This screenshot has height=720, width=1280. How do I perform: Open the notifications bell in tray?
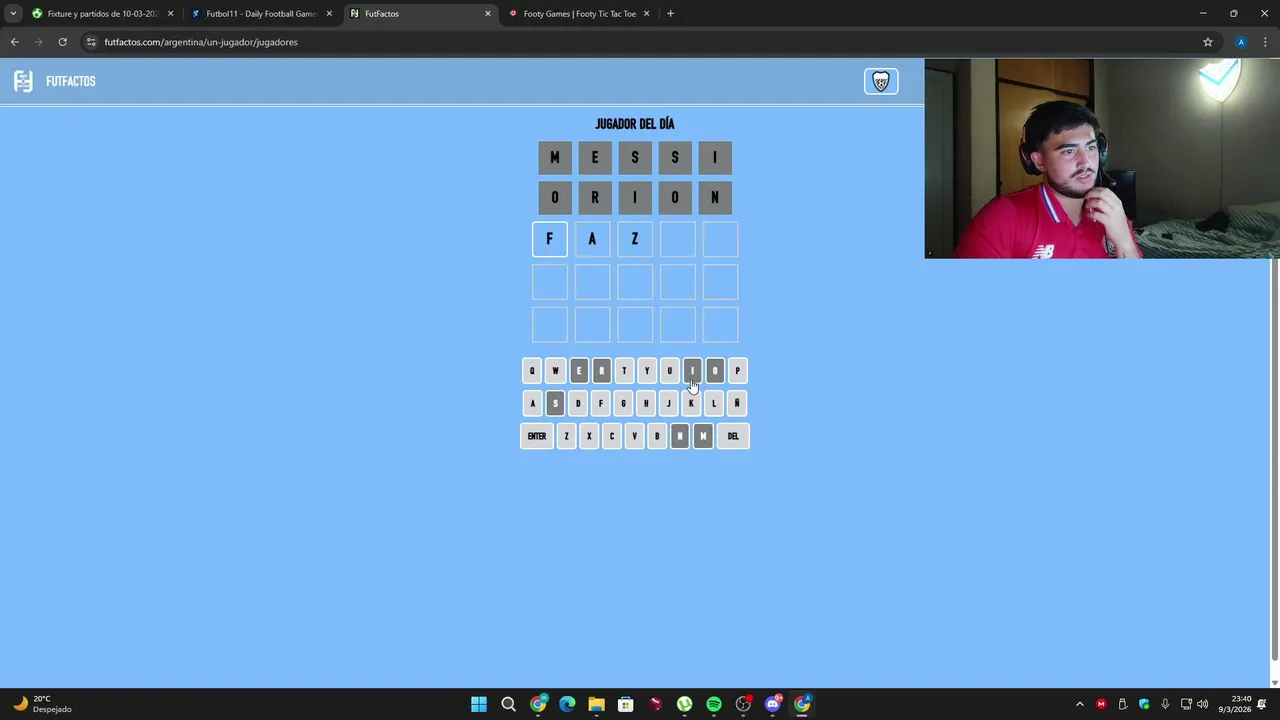tap(1262, 704)
